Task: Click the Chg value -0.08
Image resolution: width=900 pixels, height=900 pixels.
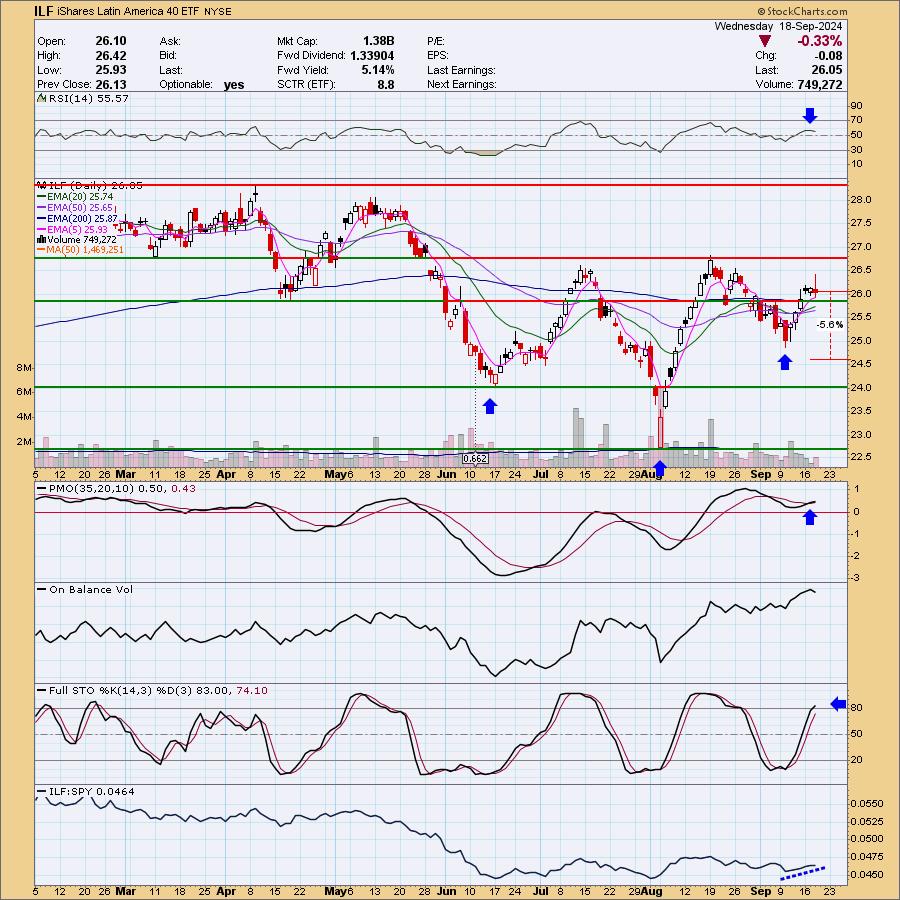Action: point(827,56)
